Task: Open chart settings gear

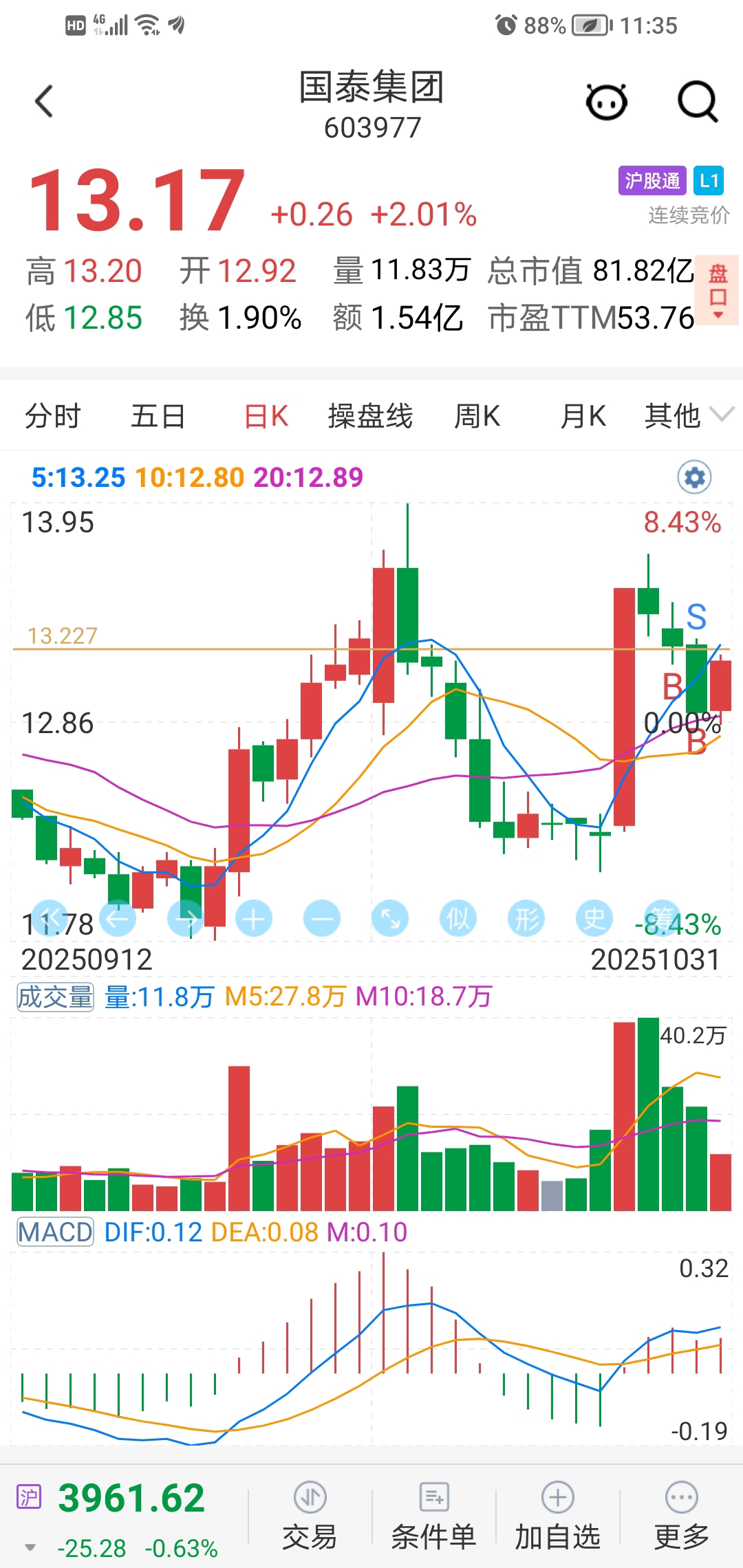Action: [x=695, y=477]
